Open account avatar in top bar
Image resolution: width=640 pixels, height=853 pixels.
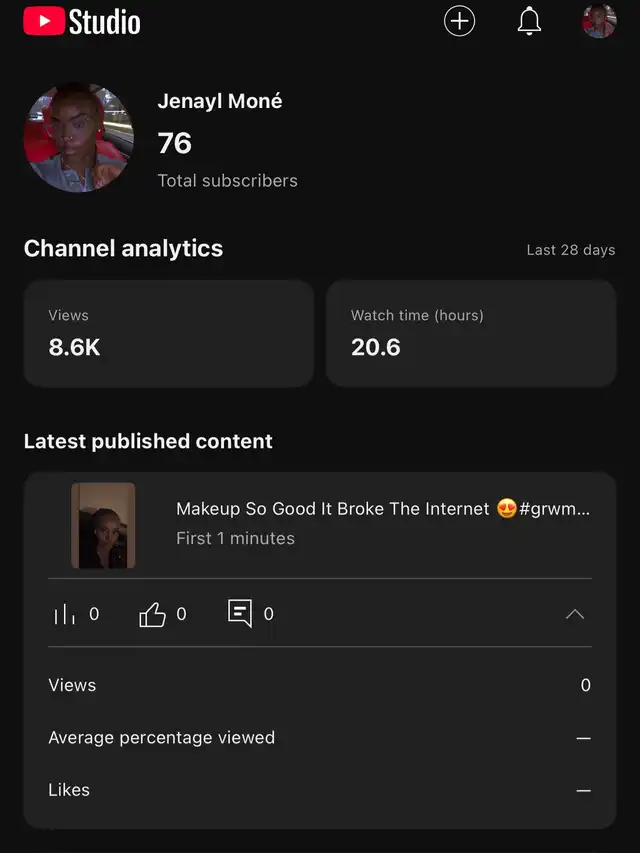599,21
